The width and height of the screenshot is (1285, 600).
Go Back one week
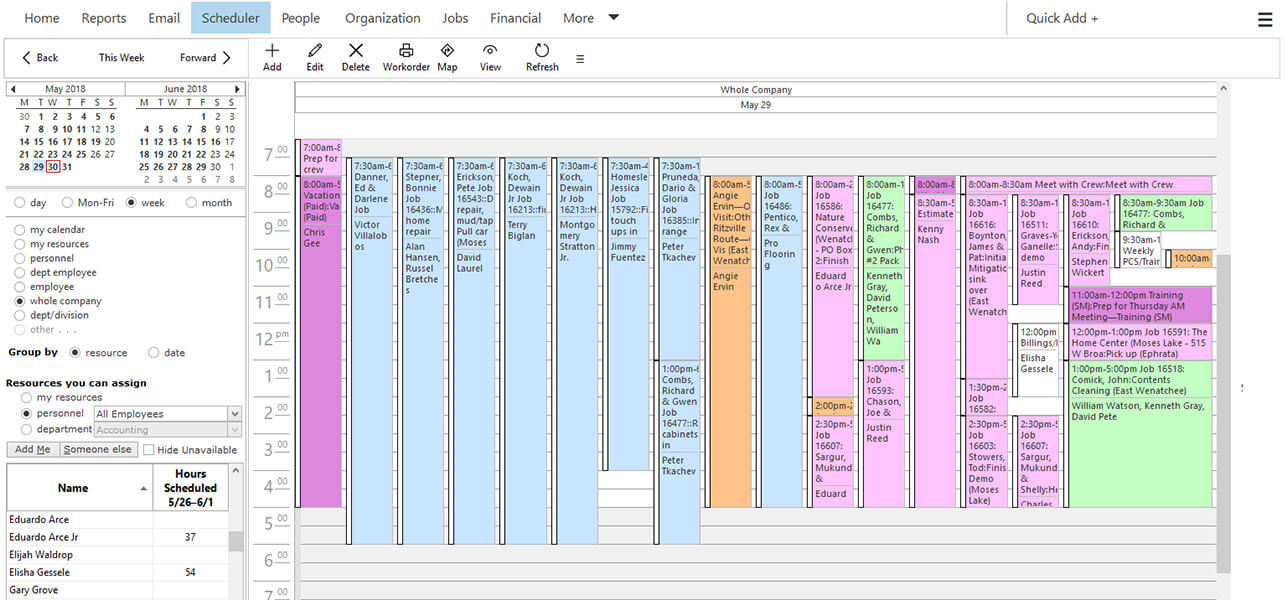(40, 58)
